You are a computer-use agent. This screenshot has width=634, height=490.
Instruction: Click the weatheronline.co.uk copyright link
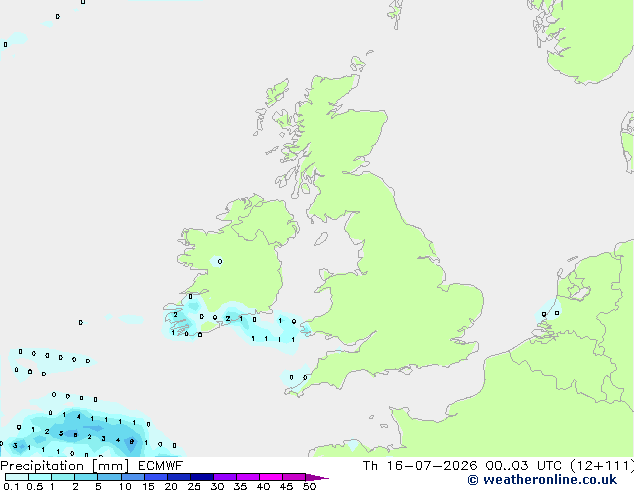tap(542, 480)
